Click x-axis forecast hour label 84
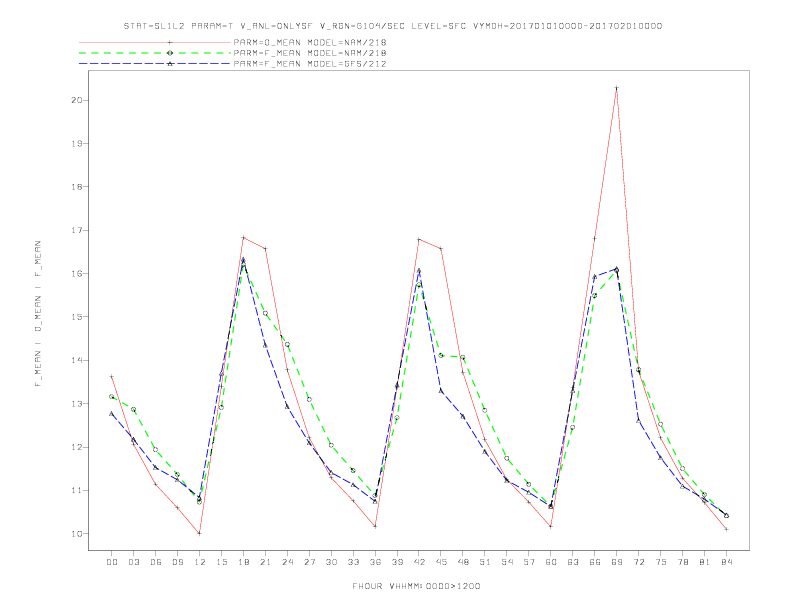 (x=726, y=562)
